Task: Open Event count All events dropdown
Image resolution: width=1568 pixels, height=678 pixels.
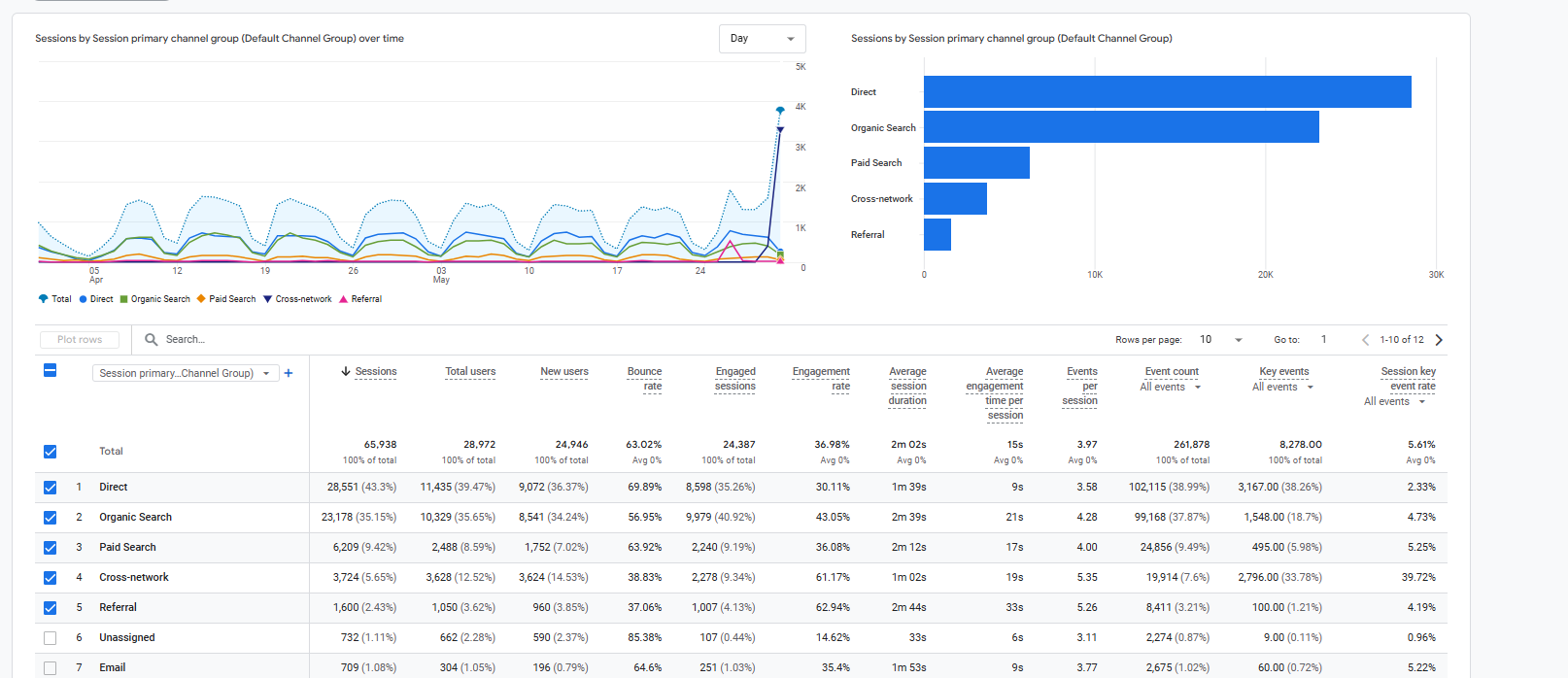Action: 1171,387
